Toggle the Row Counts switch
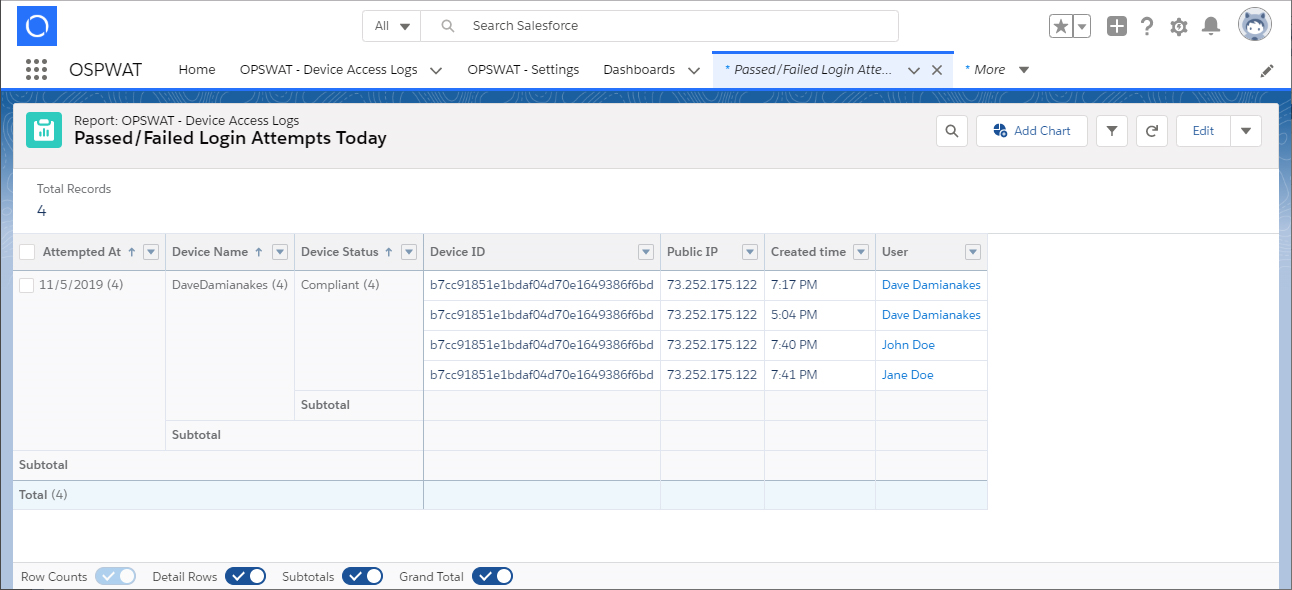Viewport: 1292px width, 590px height. click(x=116, y=576)
